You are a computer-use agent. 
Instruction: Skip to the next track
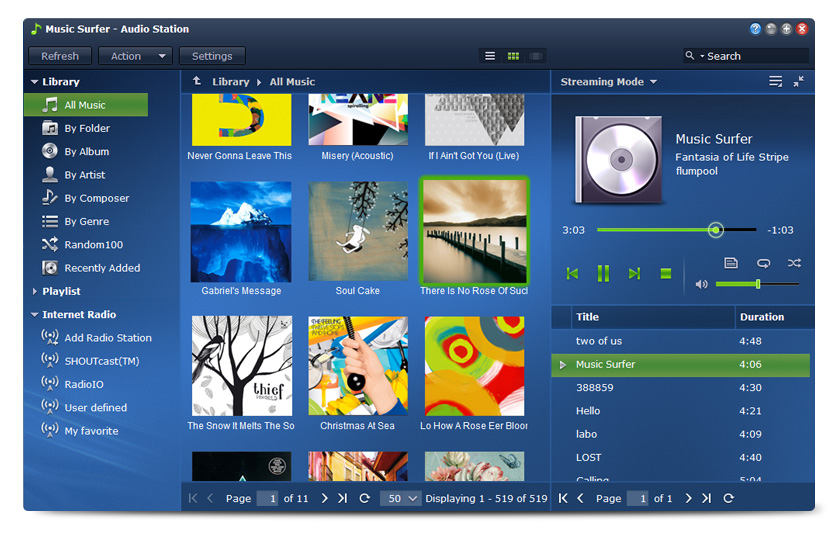pyautogui.click(x=634, y=274)
